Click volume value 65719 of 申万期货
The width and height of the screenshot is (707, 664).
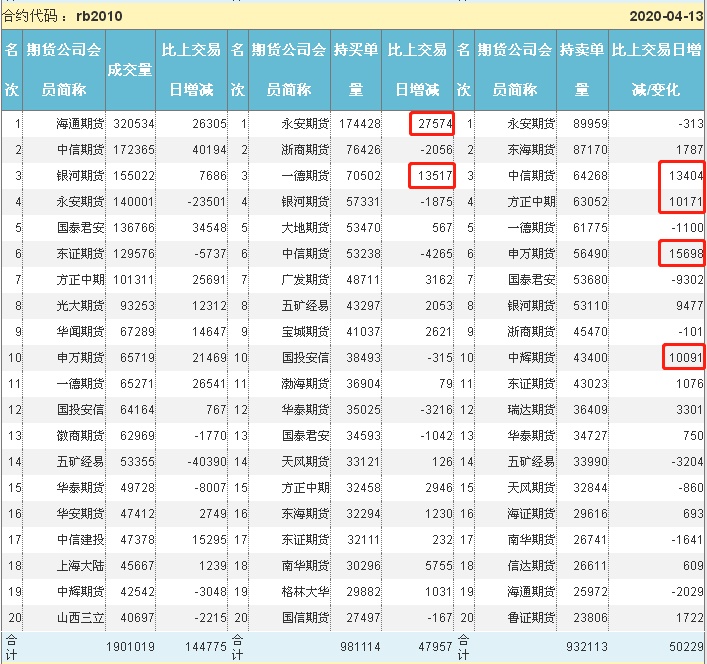pyautogui.click(x=137, y=358)
